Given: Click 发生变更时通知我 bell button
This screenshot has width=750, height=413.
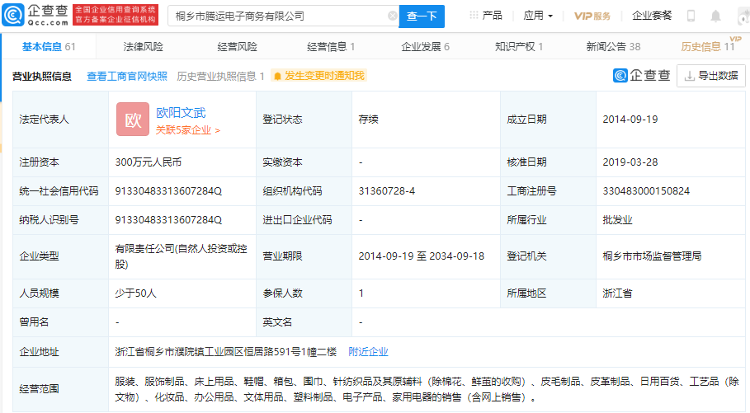Looking at the screenshot, I should (319, 76).
